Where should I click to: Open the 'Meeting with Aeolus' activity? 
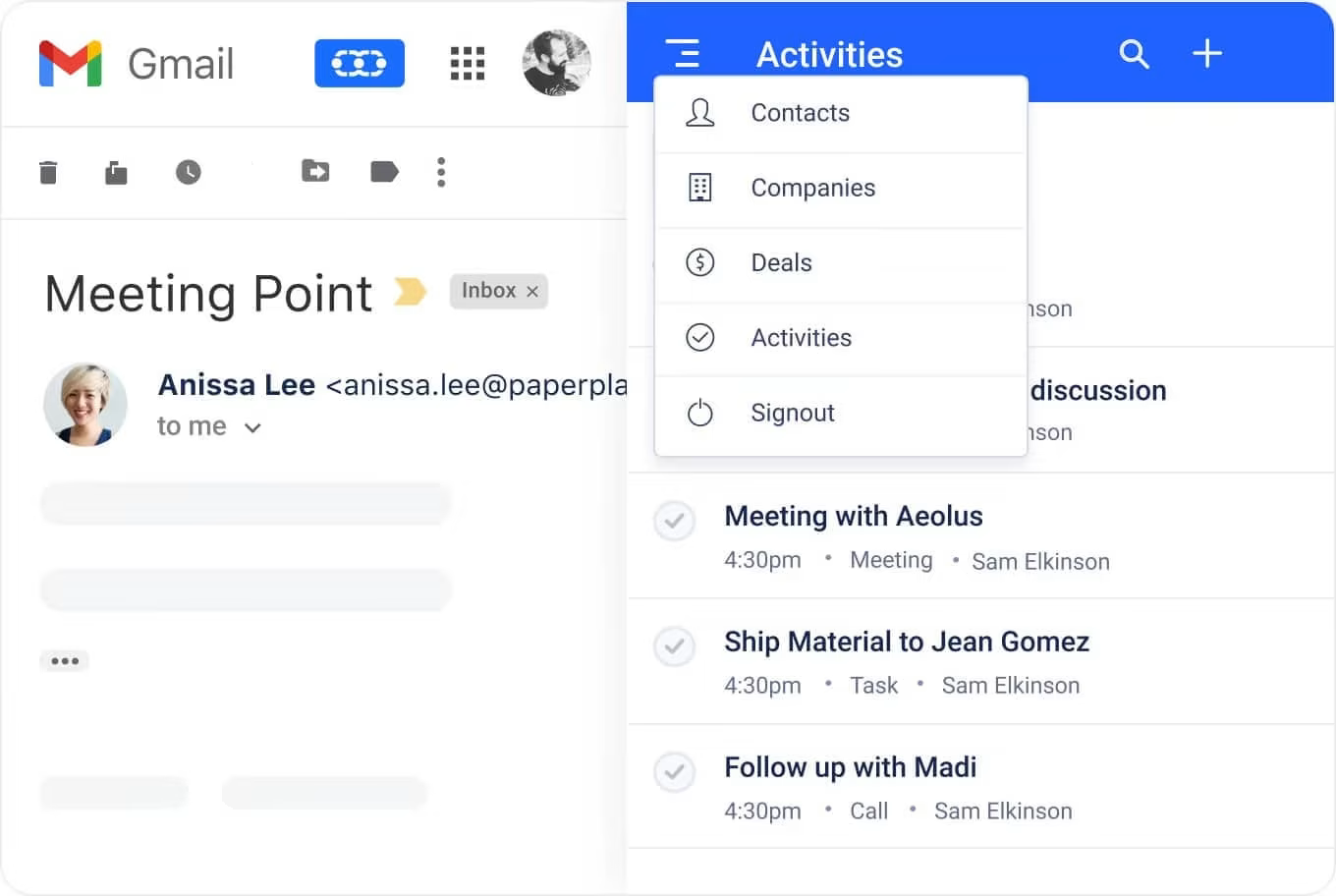click(854, 516)
